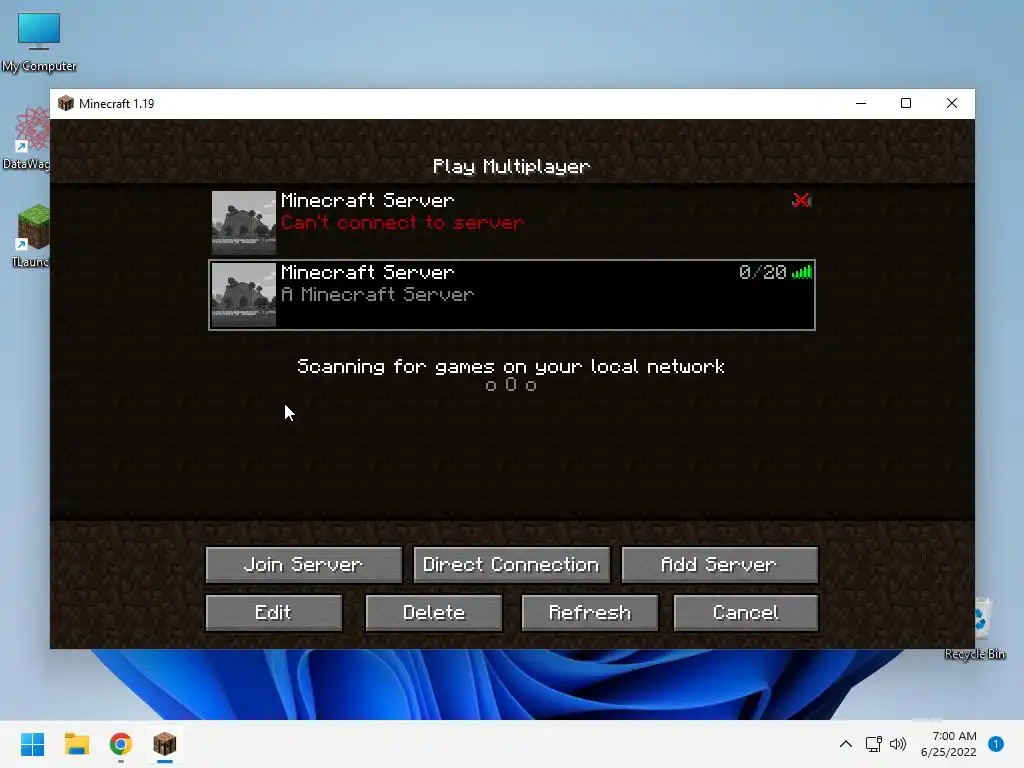
Task: Refresh the server list
Action: pos(590,613)
